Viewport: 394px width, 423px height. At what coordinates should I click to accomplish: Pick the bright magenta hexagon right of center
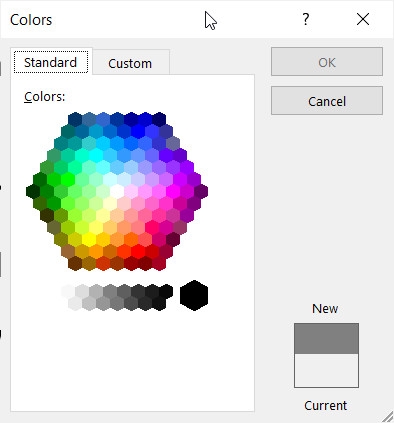[173, 191]
